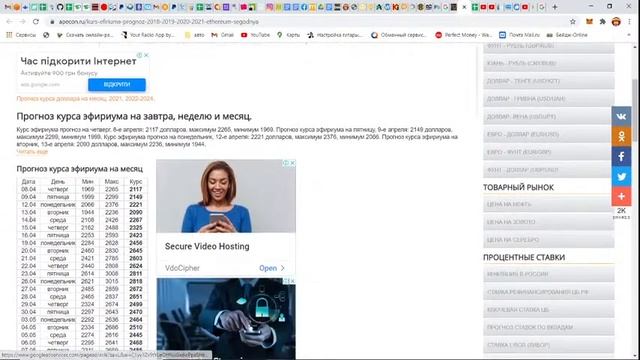Open more share options plus button
Viewport: 640px width, 360px height.
coord(621,196)
